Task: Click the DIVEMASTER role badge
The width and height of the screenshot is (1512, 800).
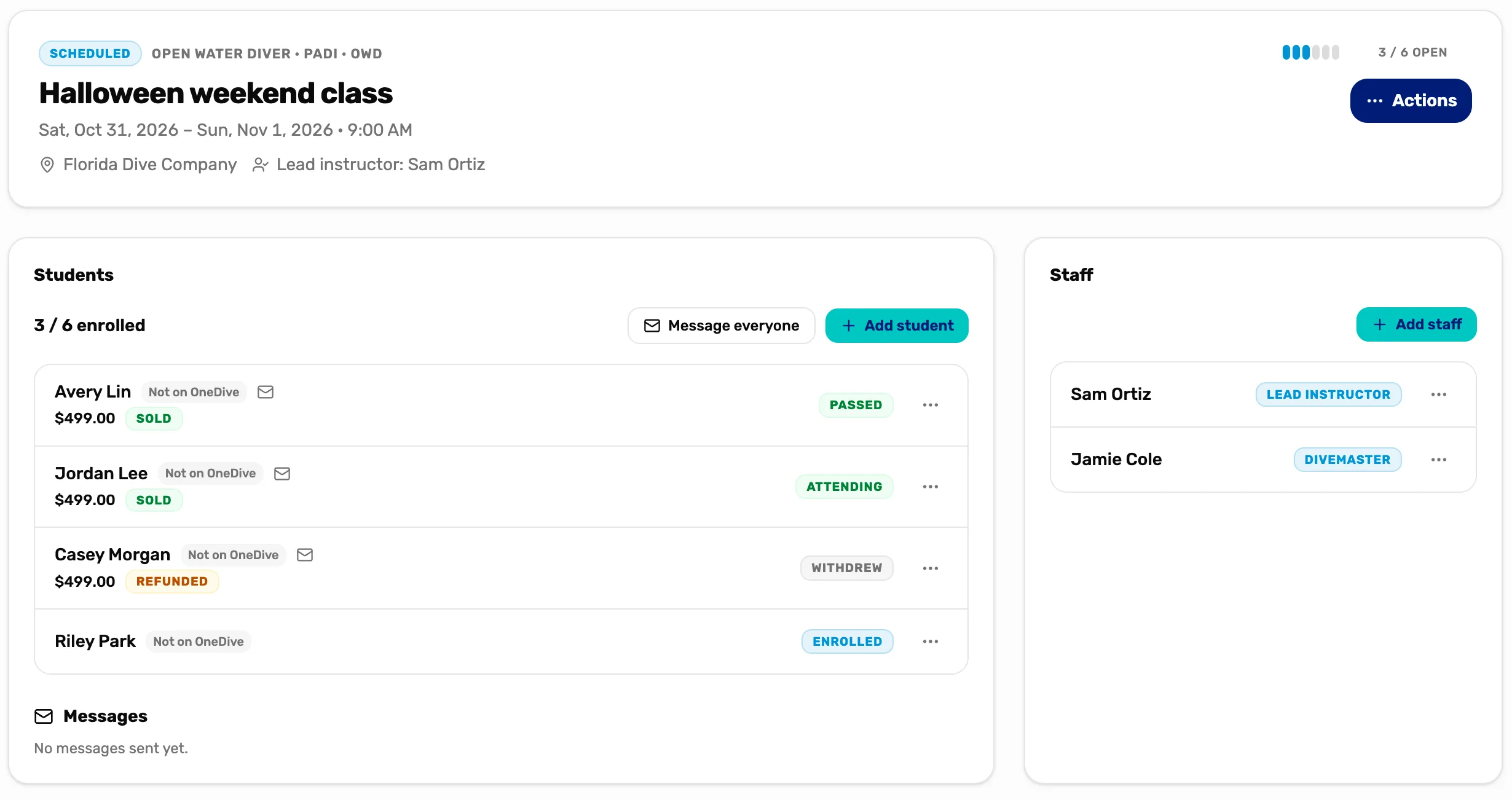Action: [x=1348, y=460]
